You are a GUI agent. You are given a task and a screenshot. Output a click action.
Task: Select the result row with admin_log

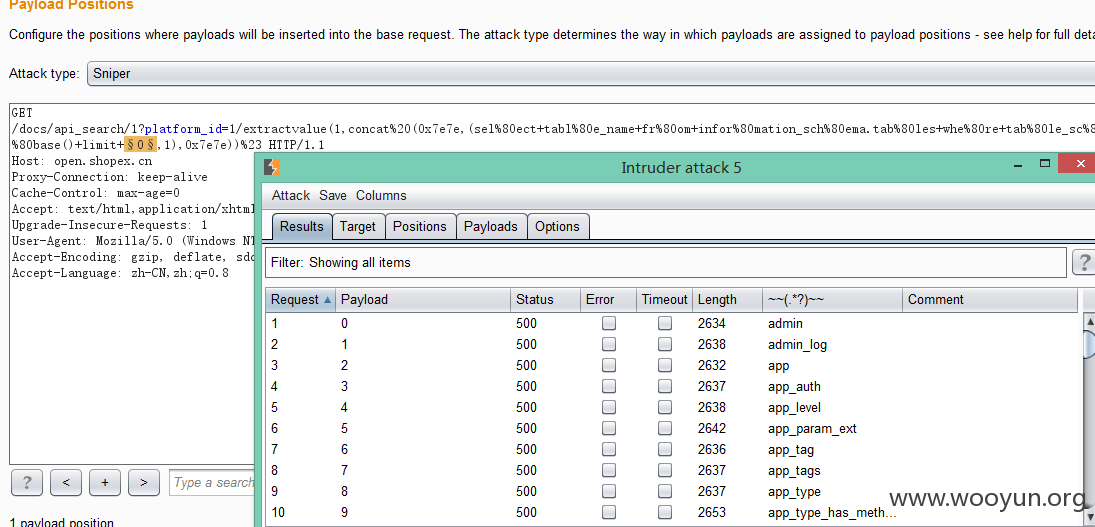(672, 344)
